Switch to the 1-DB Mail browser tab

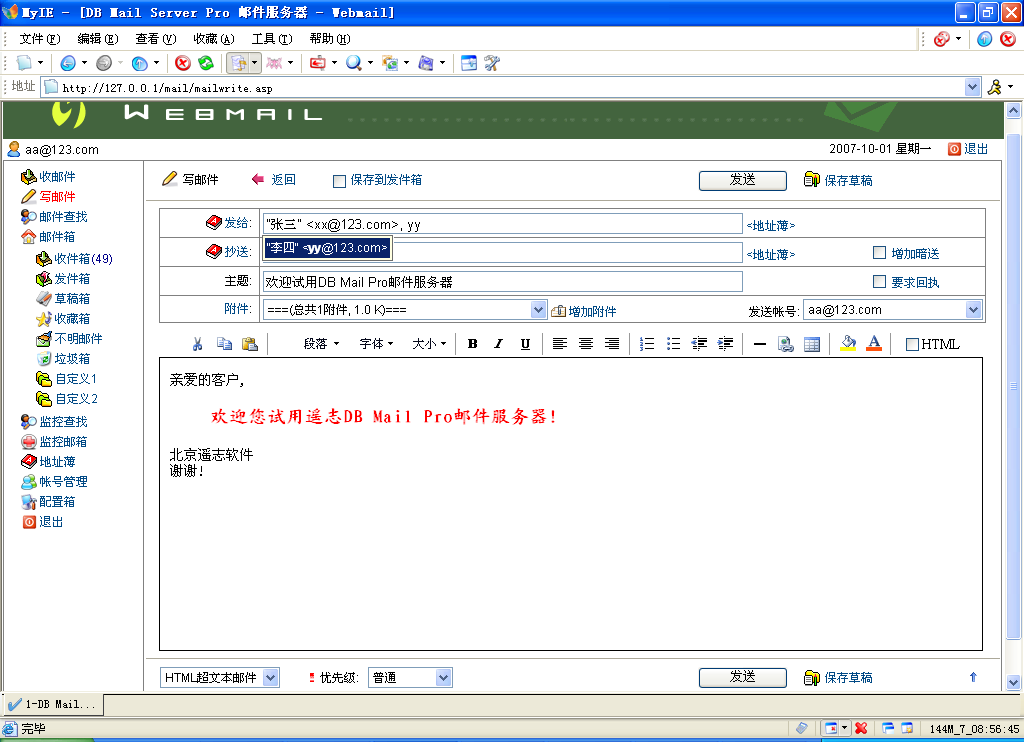pyautogui.click(x=54, y=704)
